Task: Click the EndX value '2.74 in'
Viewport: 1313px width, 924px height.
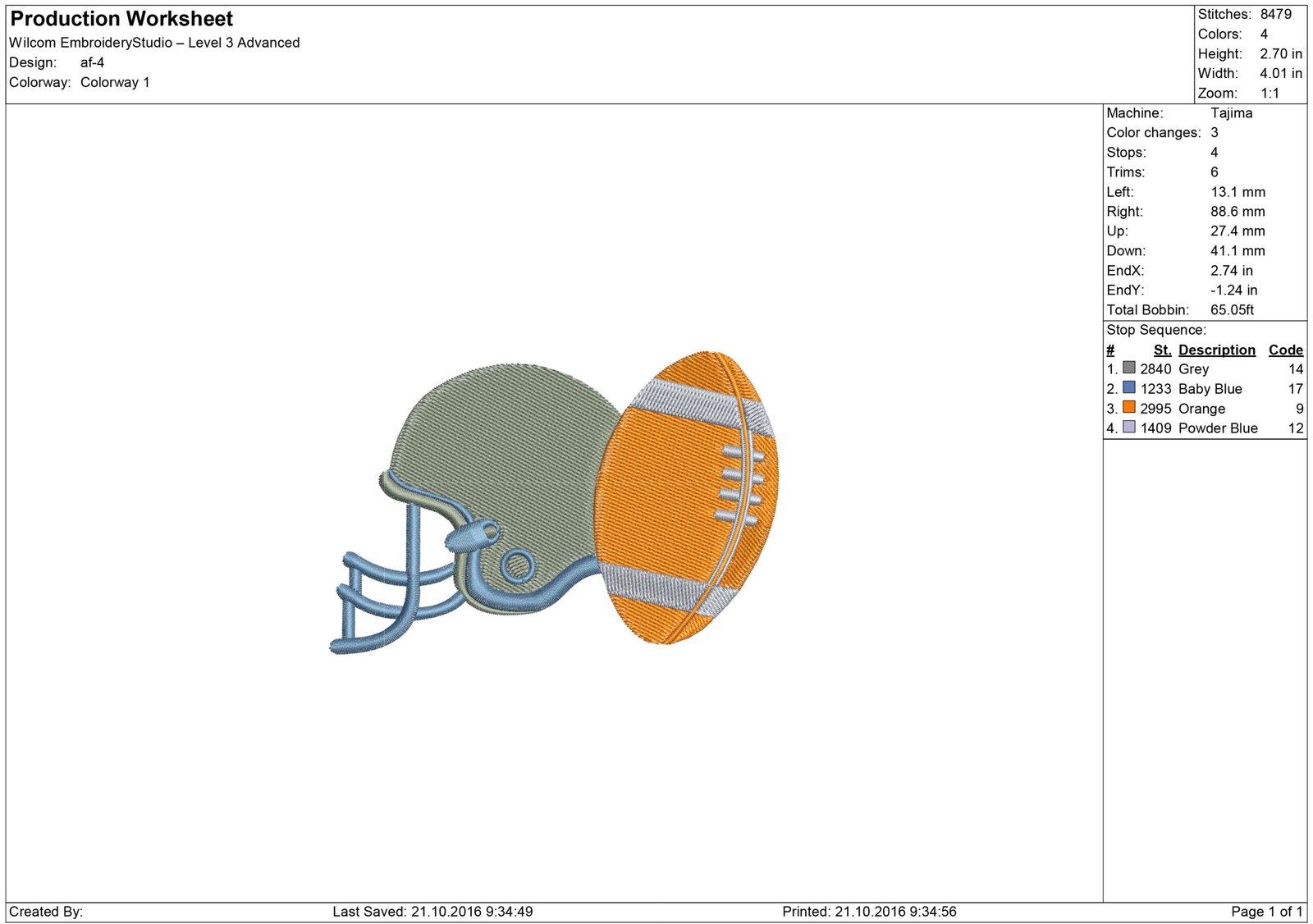Action: point(1232,271)
